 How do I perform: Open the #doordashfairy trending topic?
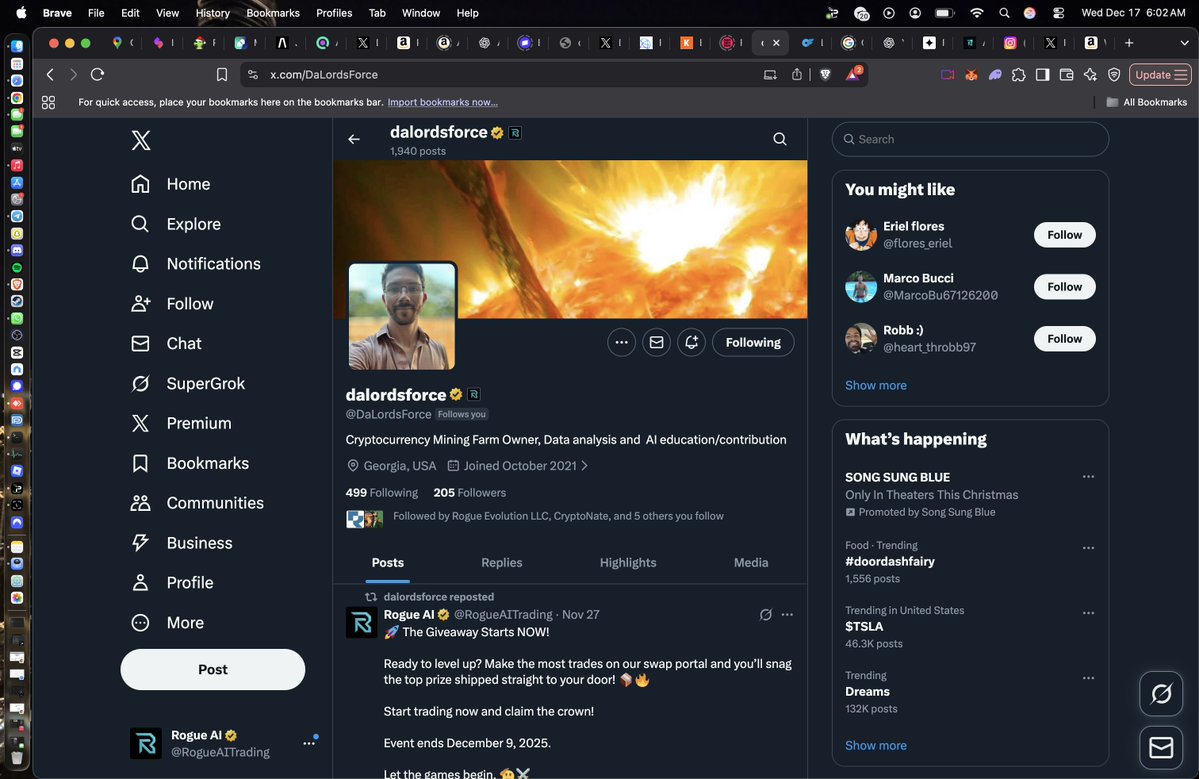[890, 562]
